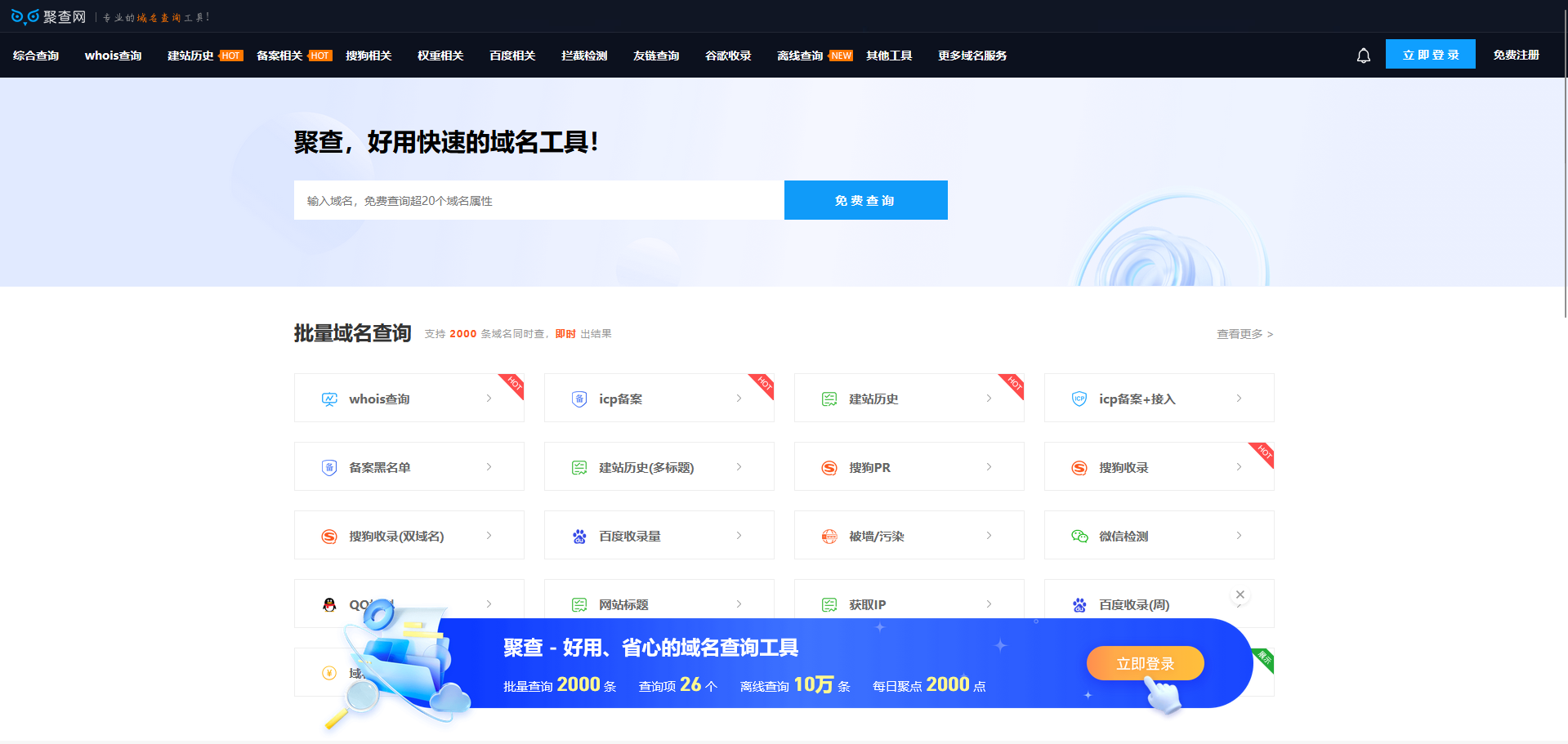Click the orange 立即登录 banner button

(x=1145, y=663)
